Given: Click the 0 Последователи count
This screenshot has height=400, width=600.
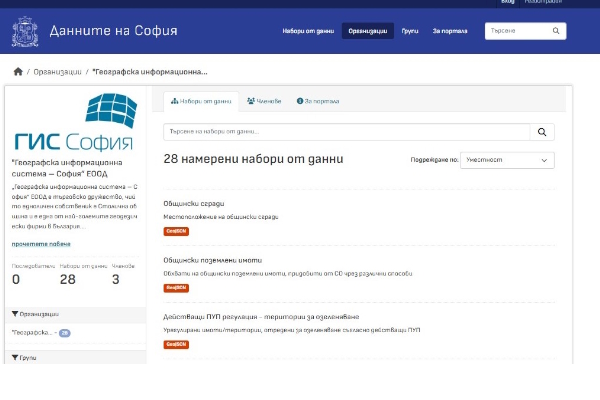Looking at the screenshot, I should tap(16, 279).
